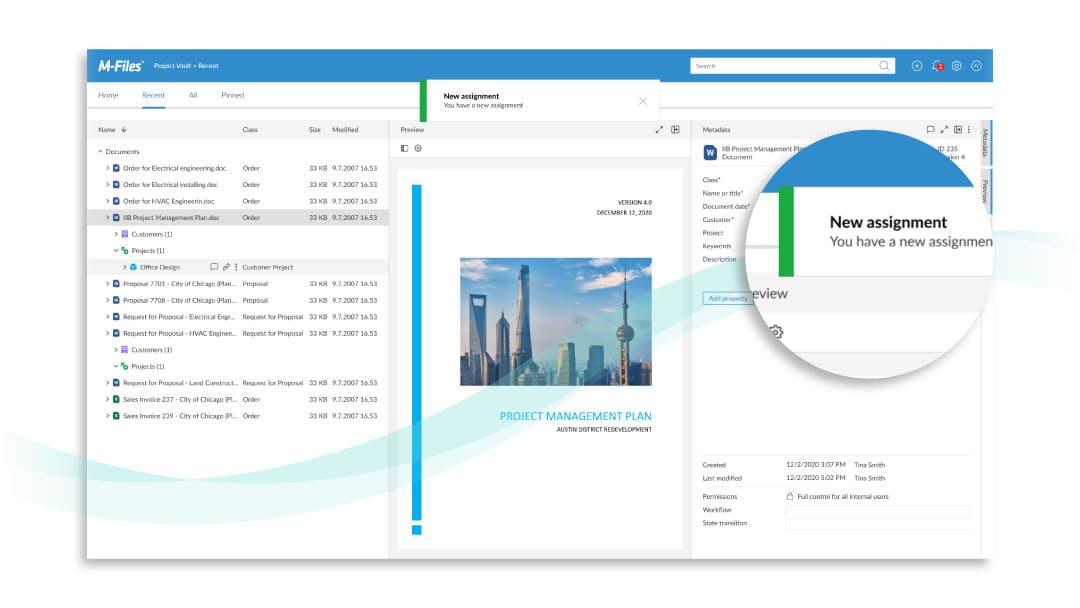Toggle the preview sidebar layout icon
Viewport: 1080px width, 608px height.
point(405,148)
